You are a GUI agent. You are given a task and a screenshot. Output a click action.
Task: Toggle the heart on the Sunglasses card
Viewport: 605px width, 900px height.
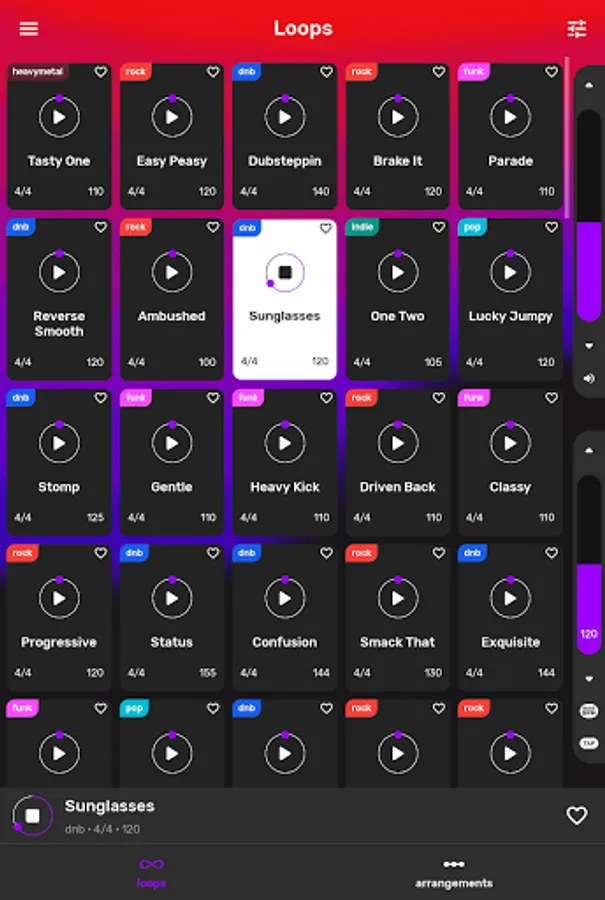click(x=326, y=228)
